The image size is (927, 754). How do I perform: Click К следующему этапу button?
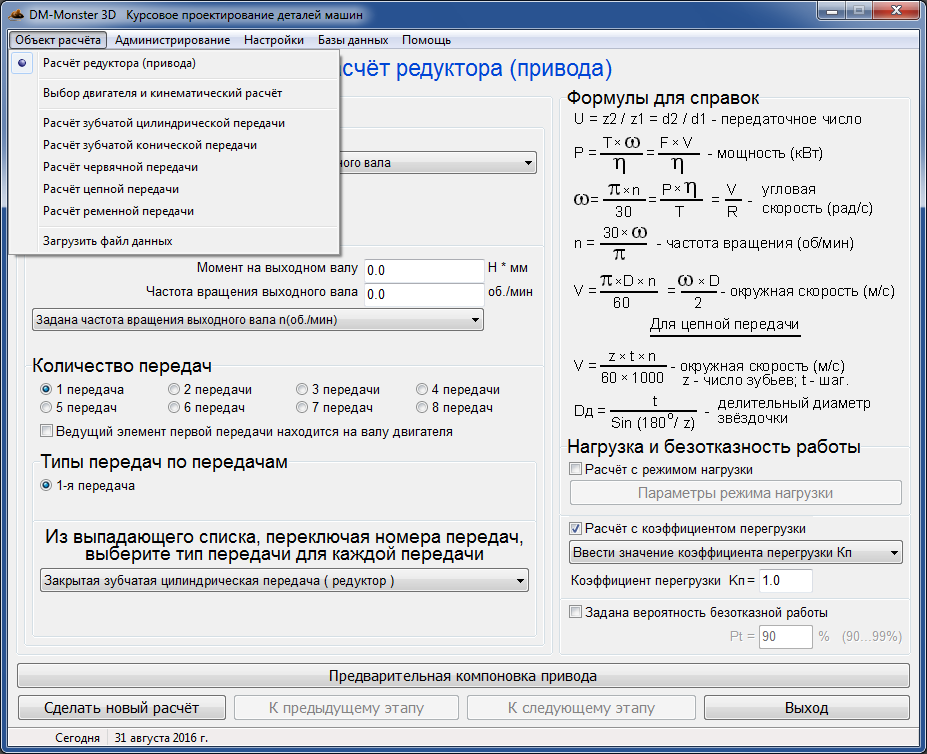(581, 707)
